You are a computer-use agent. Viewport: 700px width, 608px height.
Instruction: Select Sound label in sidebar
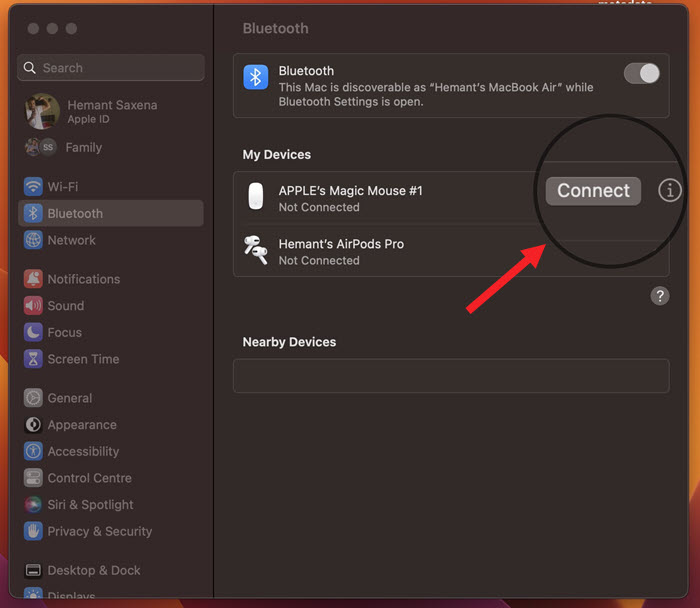pos(66,306)
